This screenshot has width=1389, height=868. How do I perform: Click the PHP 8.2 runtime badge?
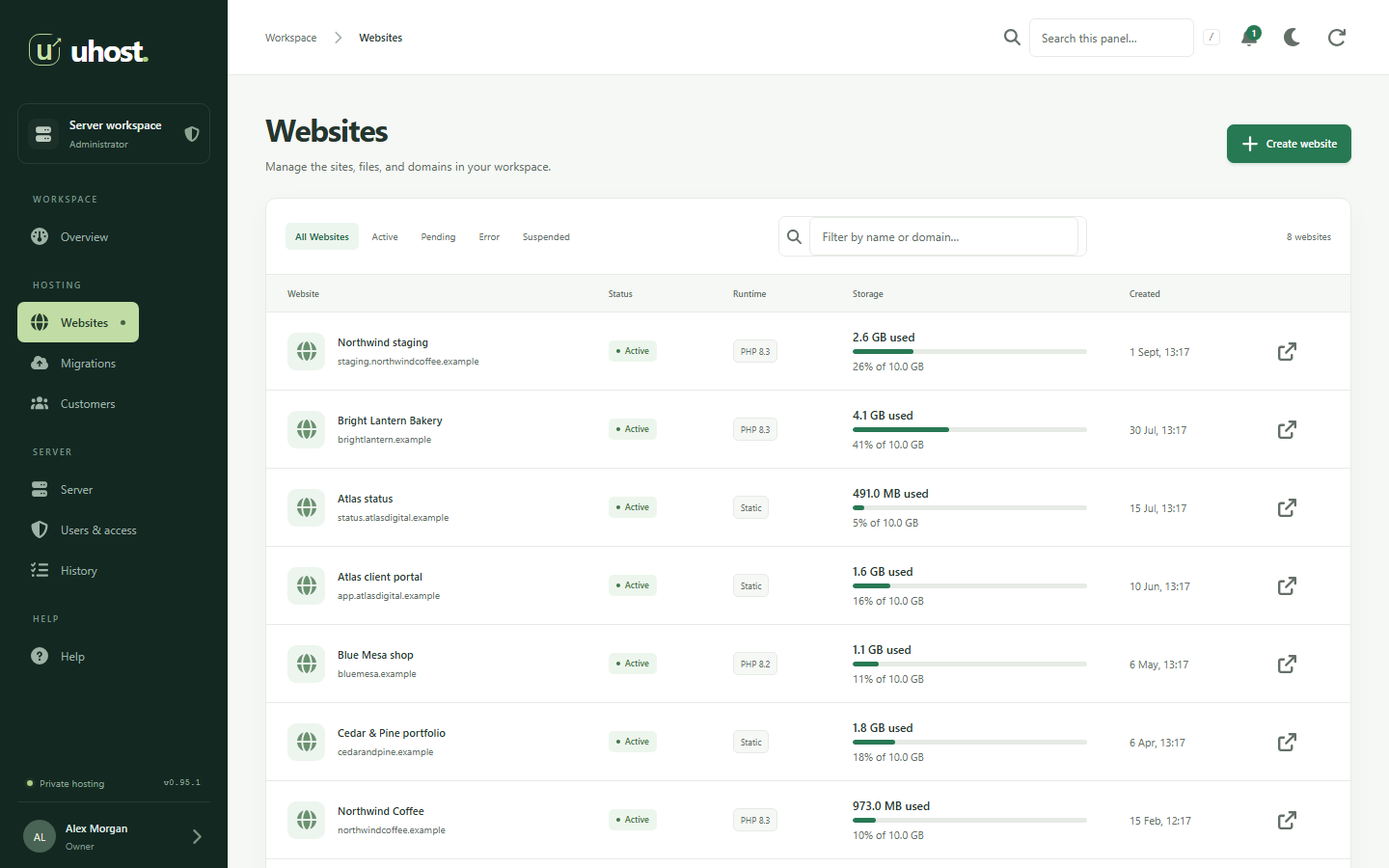(755, 664)
